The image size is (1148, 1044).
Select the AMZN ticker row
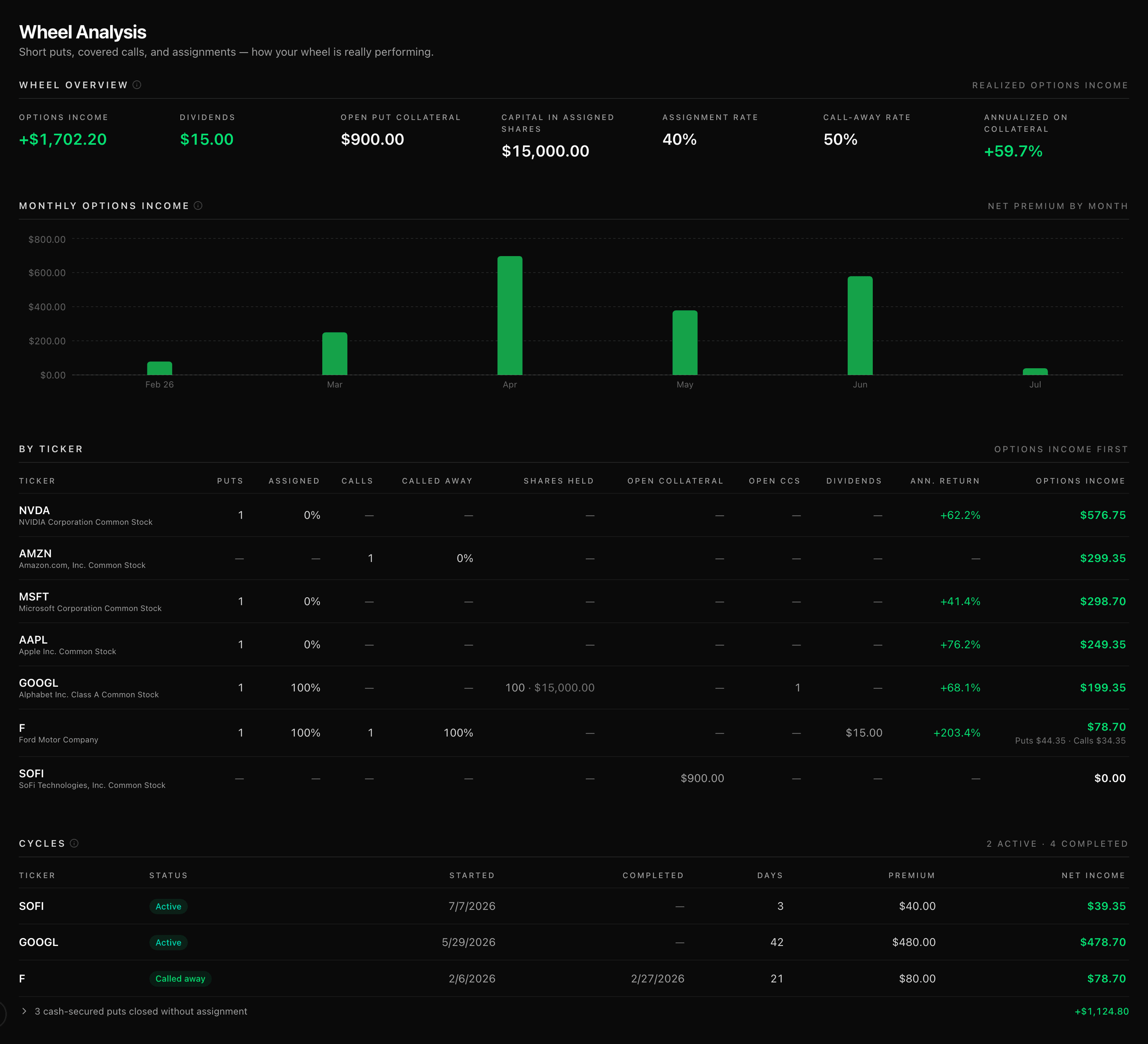[574, 558]
